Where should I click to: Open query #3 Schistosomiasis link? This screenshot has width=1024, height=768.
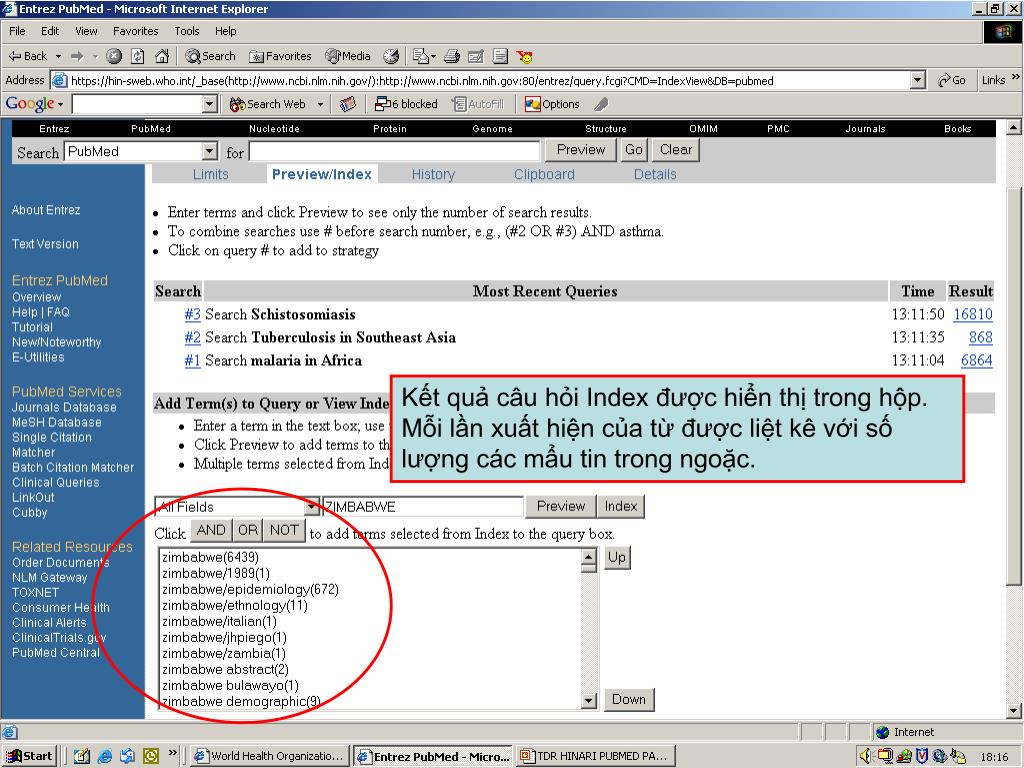pos(192,314)
